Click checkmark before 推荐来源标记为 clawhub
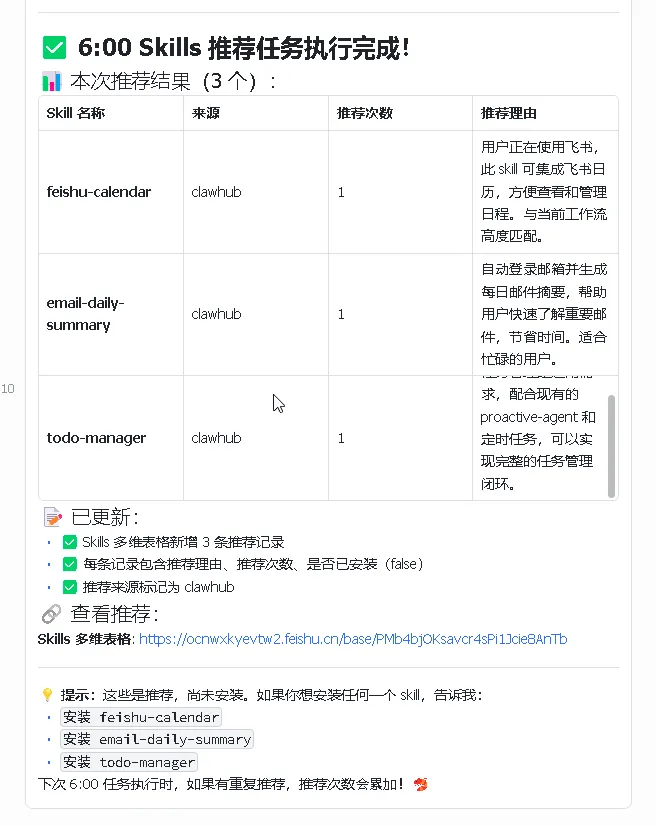Image resolution: width=656 pixels, height=825 pixels. pyautogui.click(x=69, y=587)
